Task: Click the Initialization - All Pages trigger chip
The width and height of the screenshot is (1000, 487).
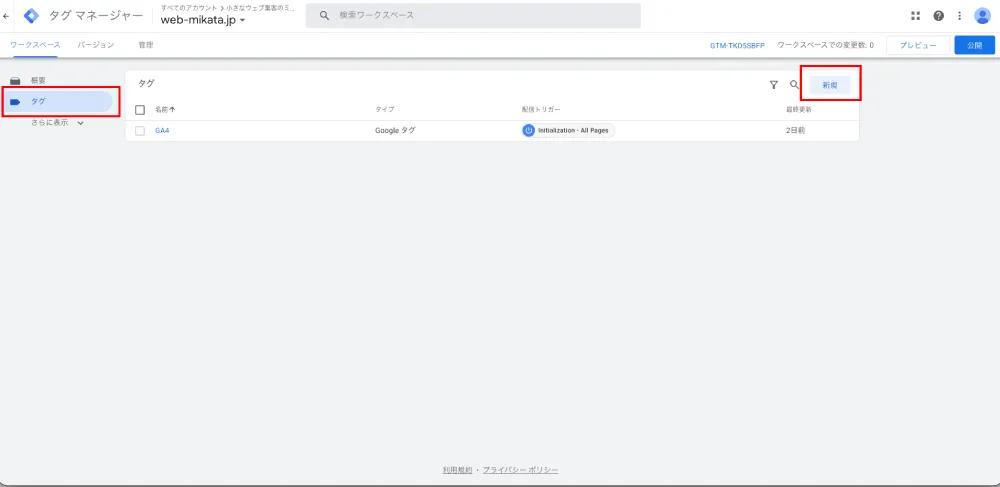Action: [x=568, y=130]
